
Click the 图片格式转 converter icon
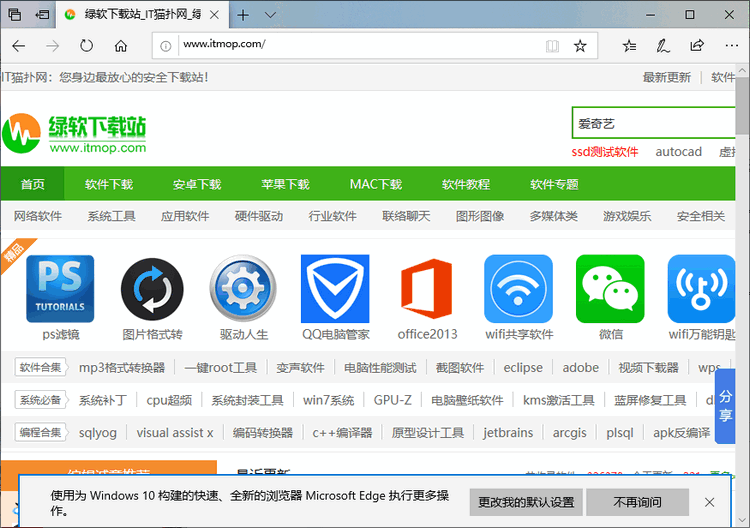pyautogui.click(x=152, y=289)
